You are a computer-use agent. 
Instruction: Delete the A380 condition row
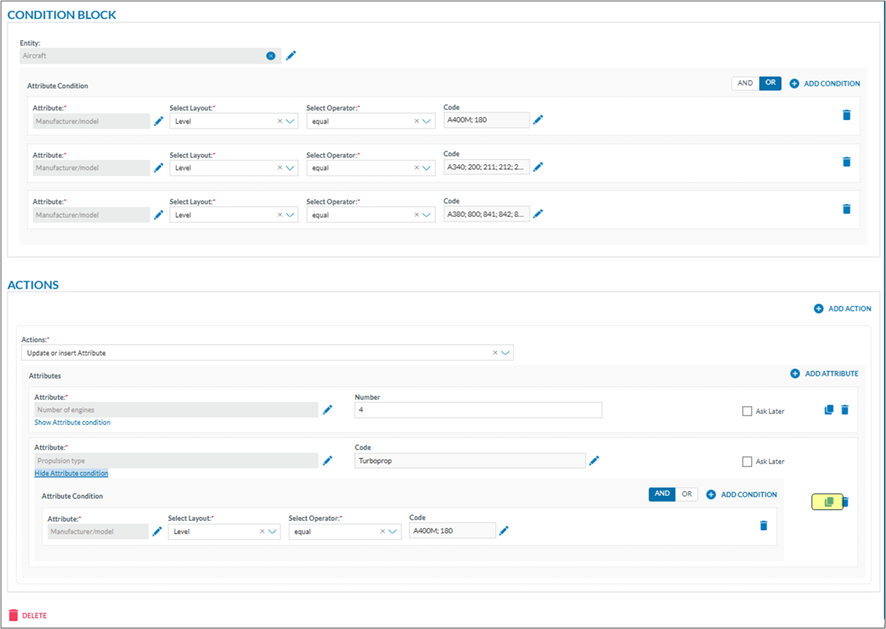pos(846,209)
